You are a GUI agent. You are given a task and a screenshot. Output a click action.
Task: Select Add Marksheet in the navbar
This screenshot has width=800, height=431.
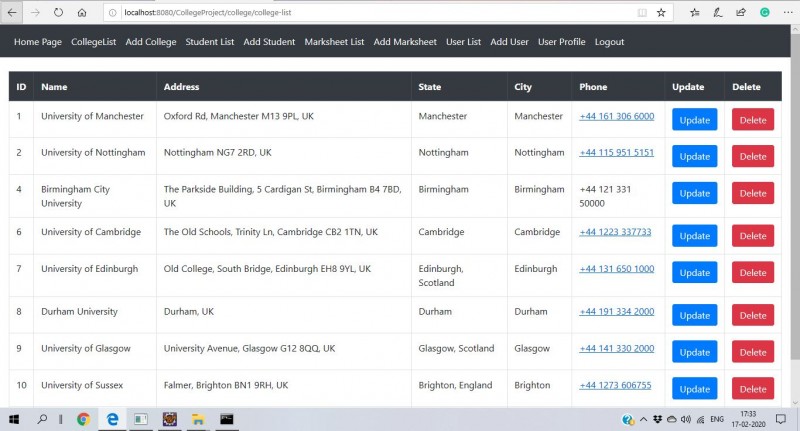[x=405, y=42]
